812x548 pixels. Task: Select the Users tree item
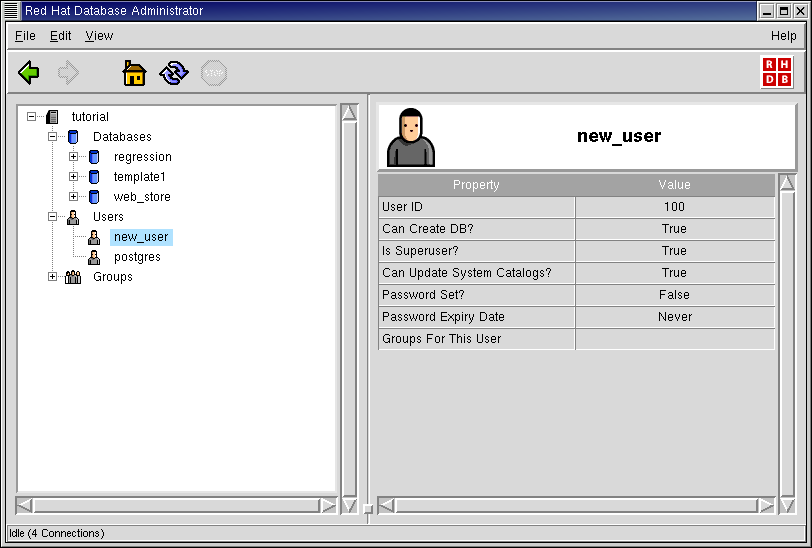[108, 217]
